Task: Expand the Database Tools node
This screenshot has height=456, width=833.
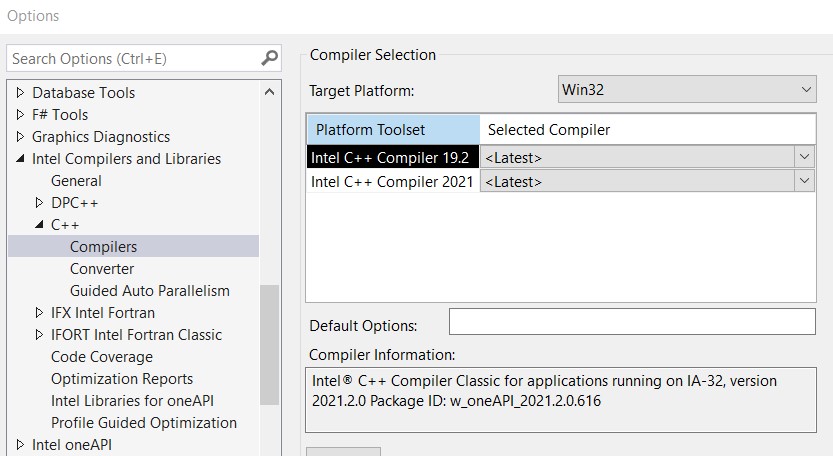Action: coord(21,93)
